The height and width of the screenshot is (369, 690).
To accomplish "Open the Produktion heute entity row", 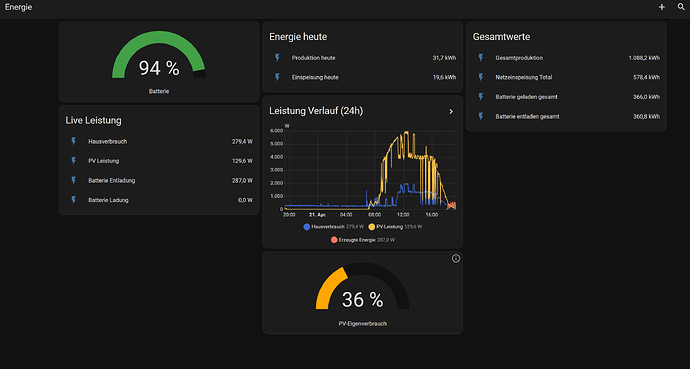I will click(x=363, y=58).
